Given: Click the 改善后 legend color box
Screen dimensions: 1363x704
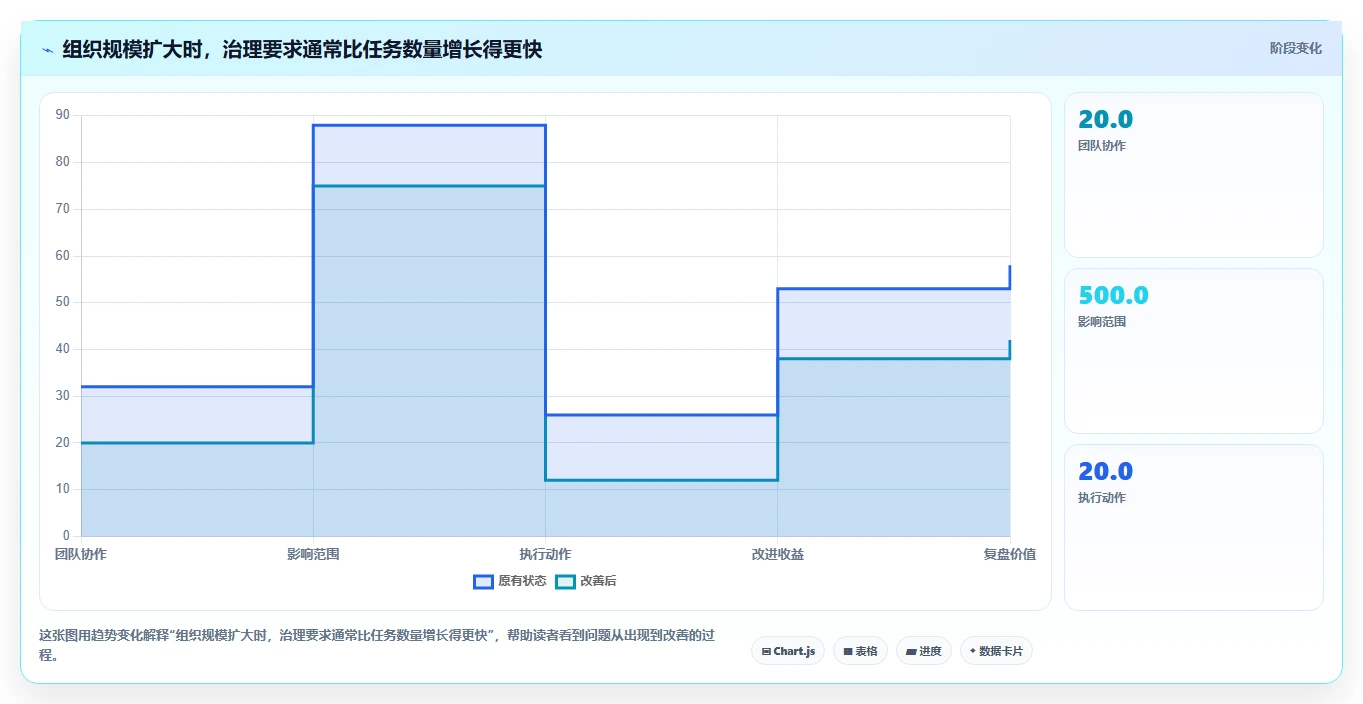Looking at the screenshot, I should [x=566, y=581].
